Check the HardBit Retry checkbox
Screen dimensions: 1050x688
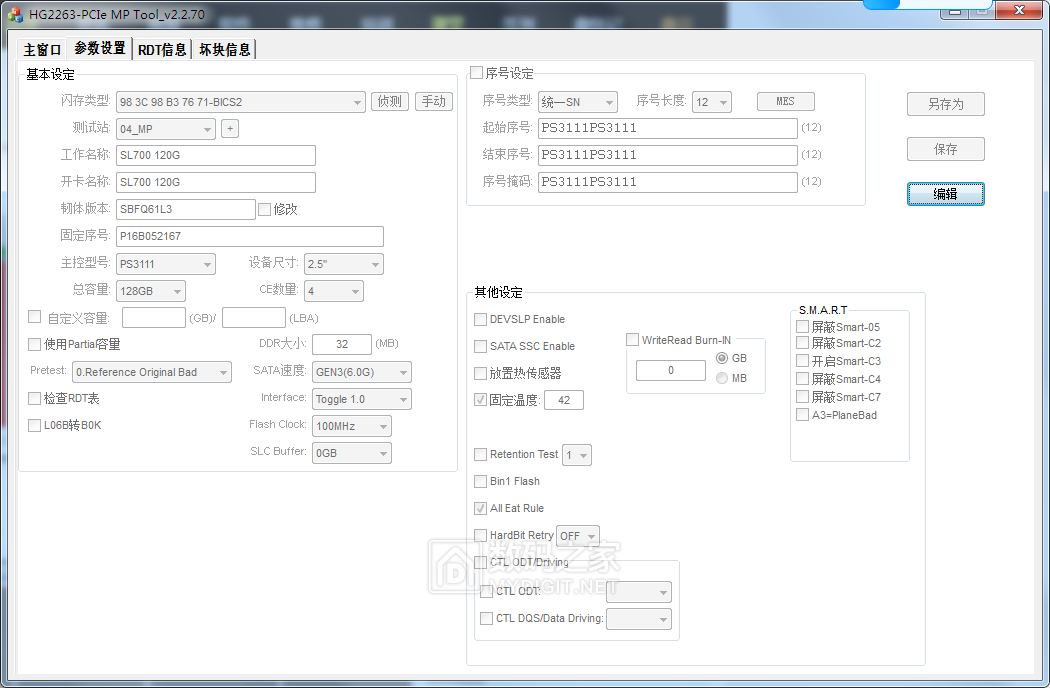(x=480, y=535)
